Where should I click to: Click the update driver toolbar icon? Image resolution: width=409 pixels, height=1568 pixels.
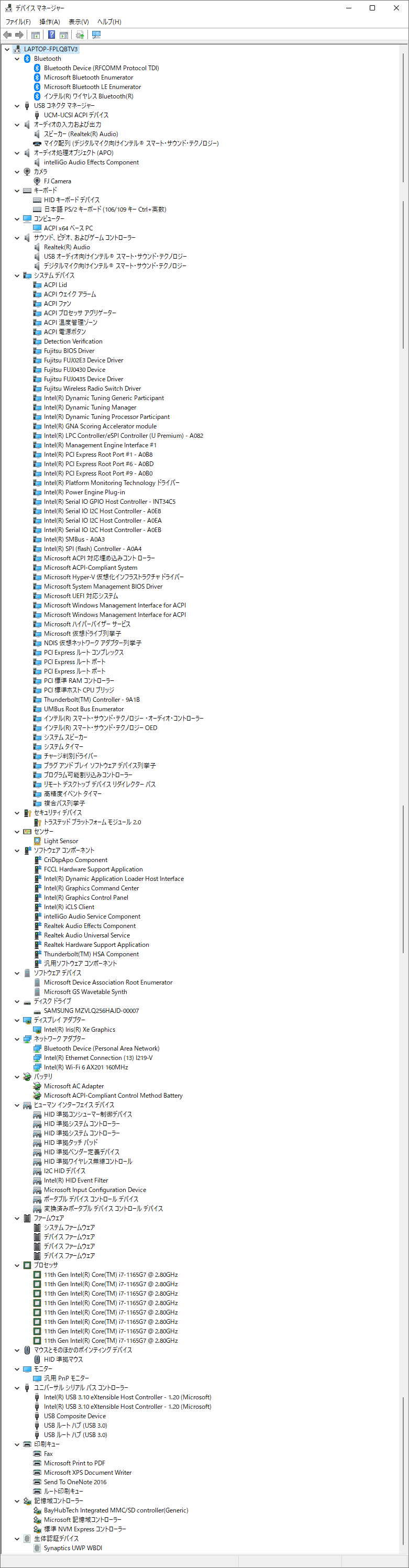pos(80,35)
